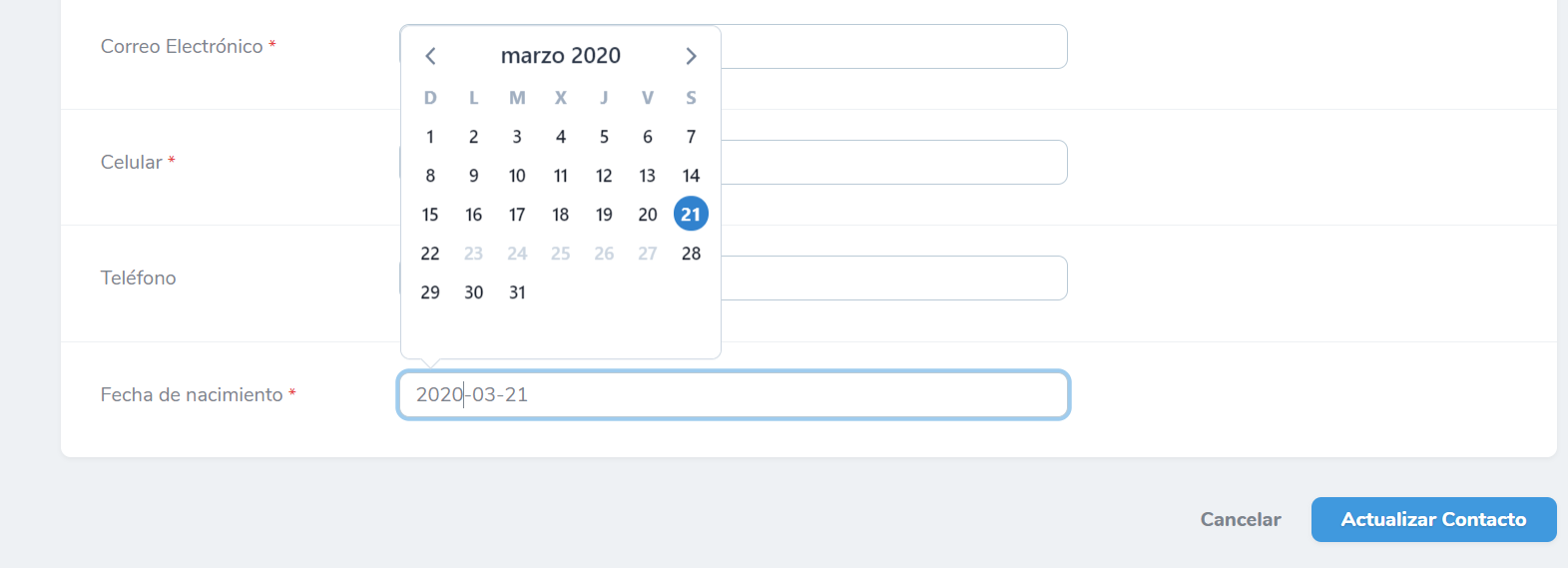Select day 22 in the calendar

[430, 254]
